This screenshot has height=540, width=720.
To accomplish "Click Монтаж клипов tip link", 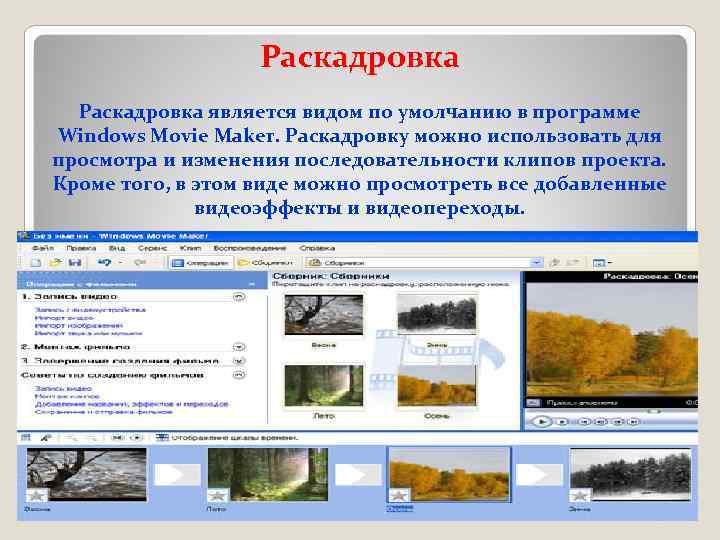I will click(67, 396).
